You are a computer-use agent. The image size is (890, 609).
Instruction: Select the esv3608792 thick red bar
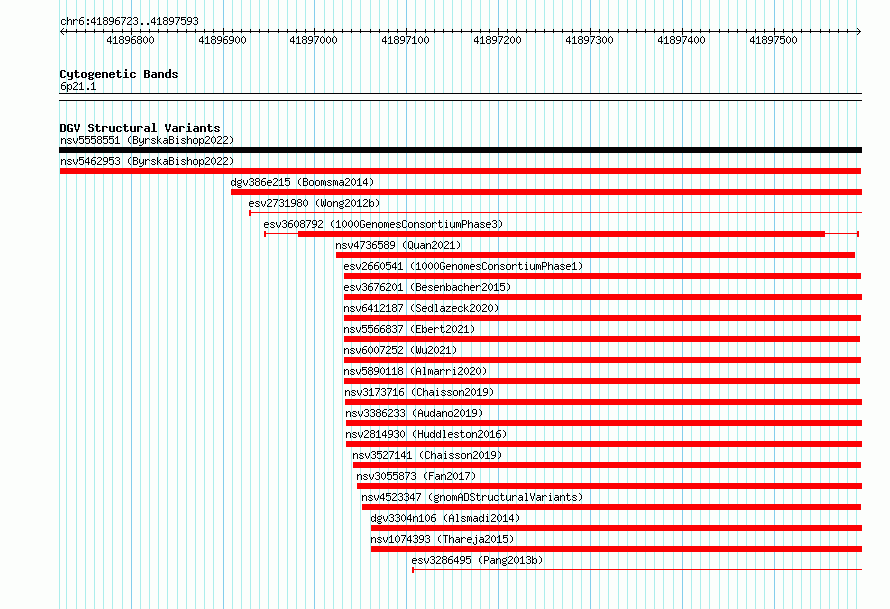pos(561,234)
